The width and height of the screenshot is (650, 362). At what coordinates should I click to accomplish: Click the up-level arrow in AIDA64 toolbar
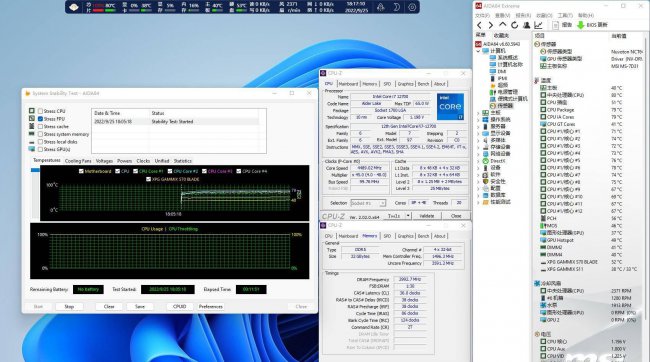click(x=502, y=25)
